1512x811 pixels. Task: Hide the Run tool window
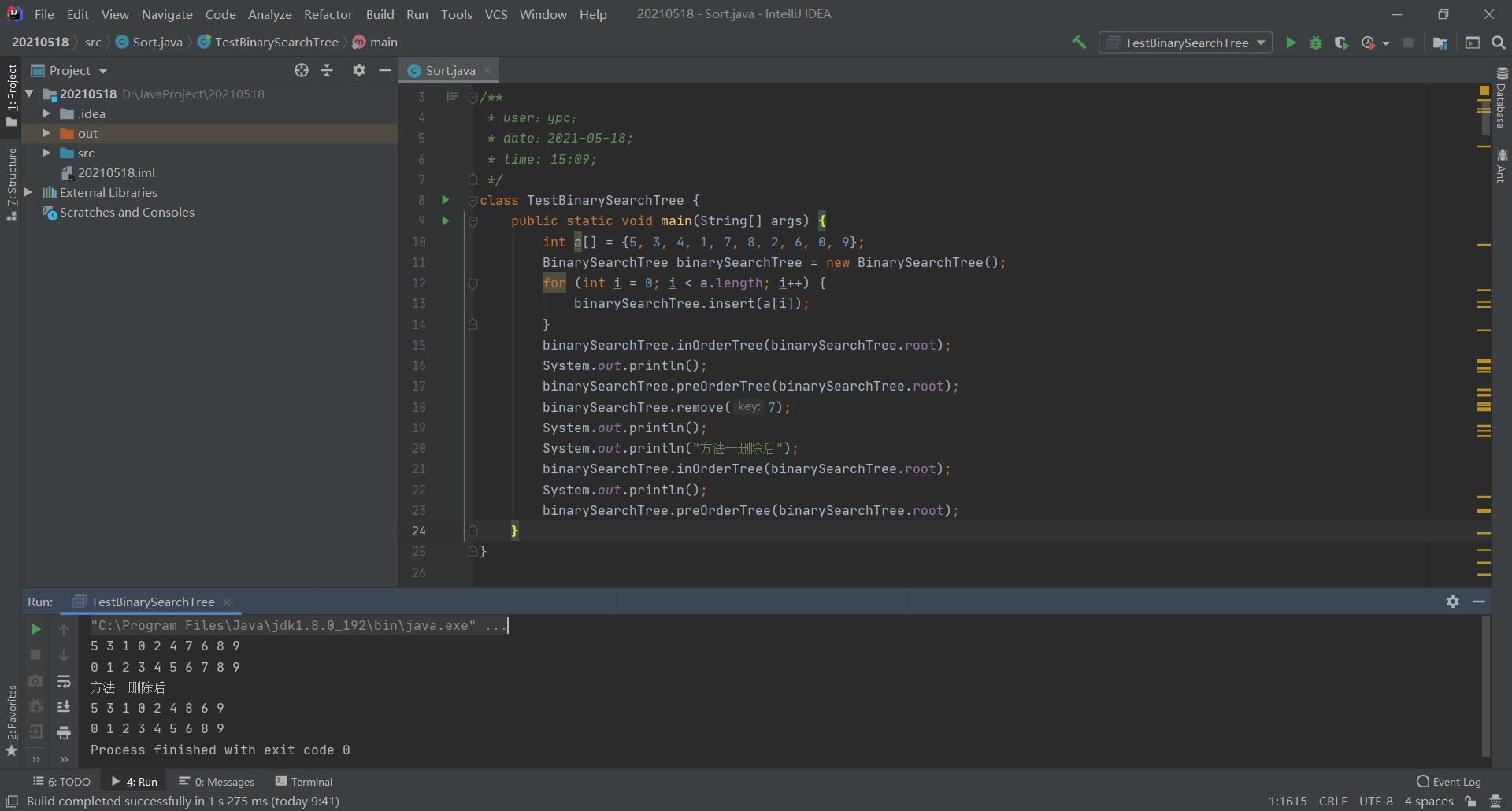tap(1479, 602)
